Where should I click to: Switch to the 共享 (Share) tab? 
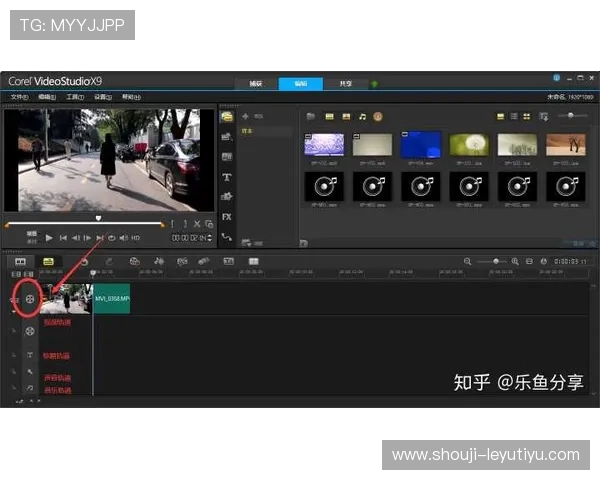(x=345, y=84)
